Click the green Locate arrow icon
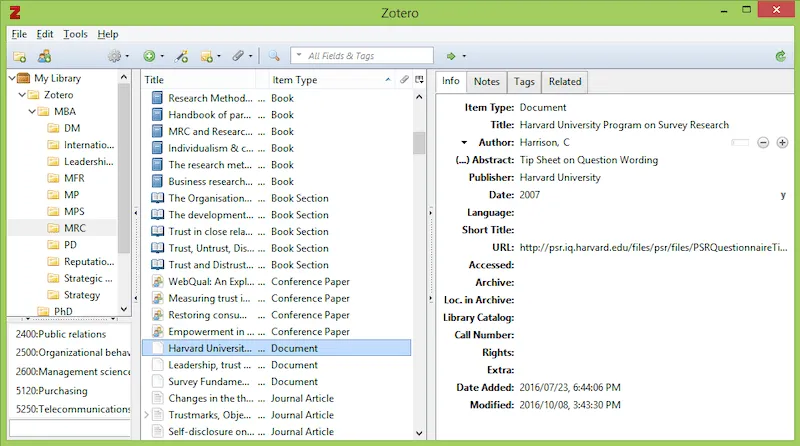The width and height of the screenshot is (800, 446). (x=451, y=56)
